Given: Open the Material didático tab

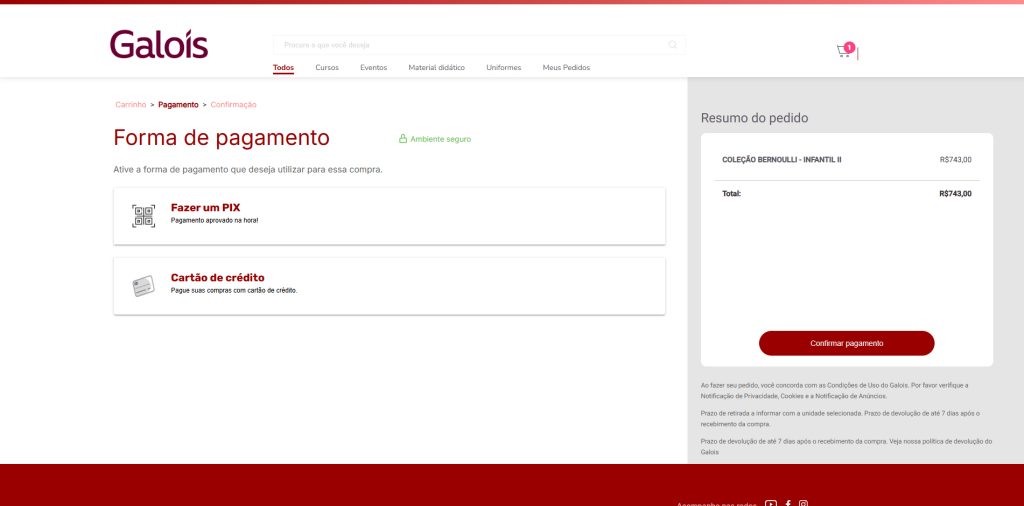Looking at the screenshot, I should (436, 68).
